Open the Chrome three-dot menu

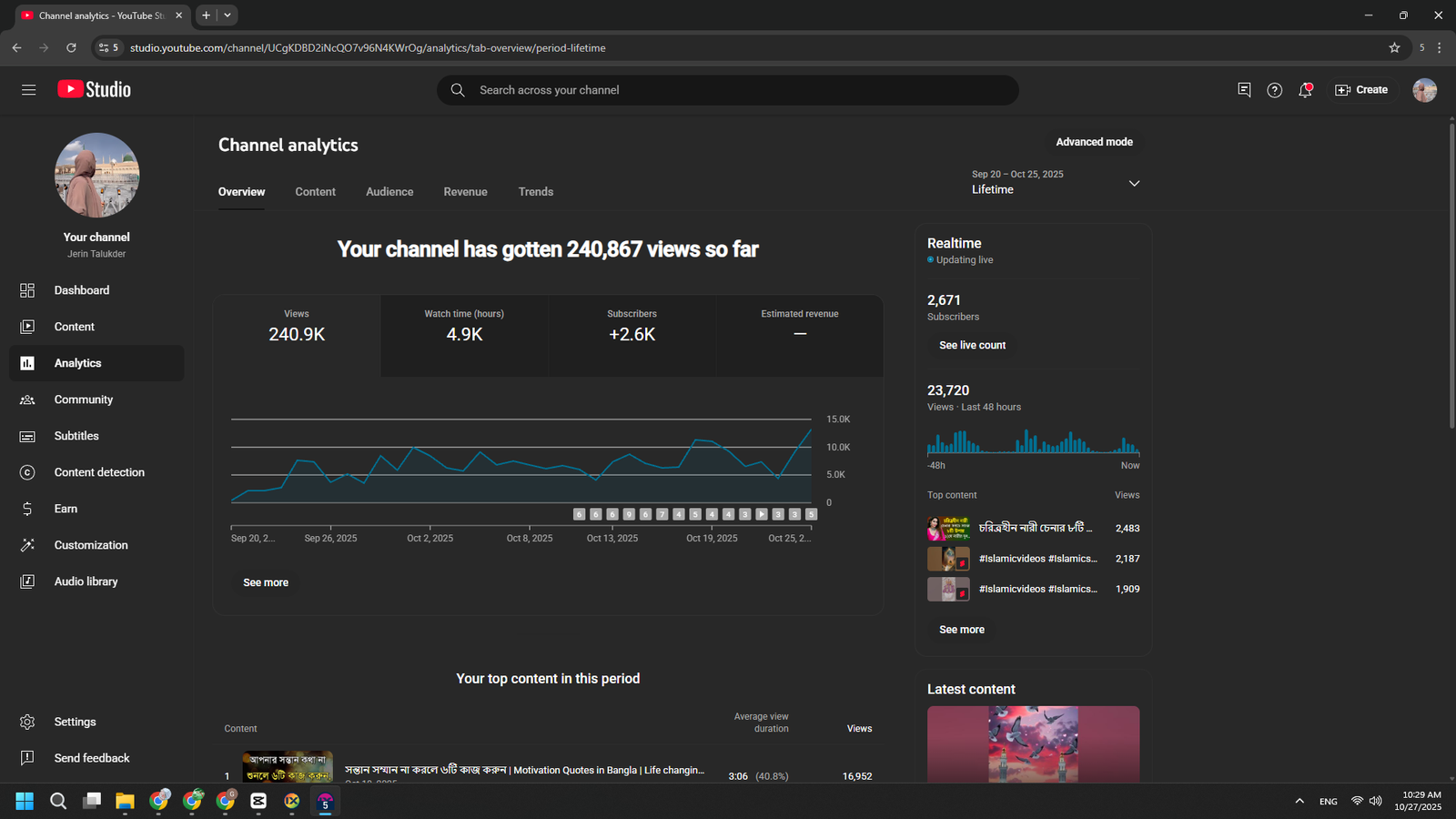1439,47
